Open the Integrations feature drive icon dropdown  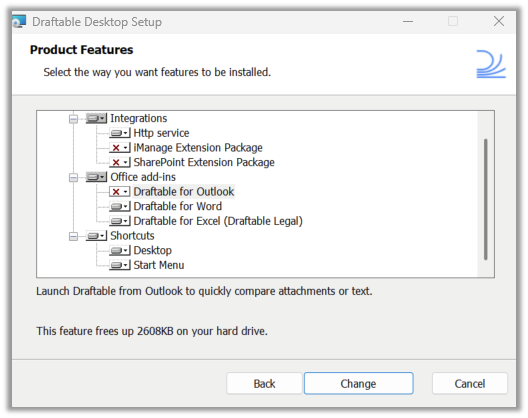(x=96, y=118)
